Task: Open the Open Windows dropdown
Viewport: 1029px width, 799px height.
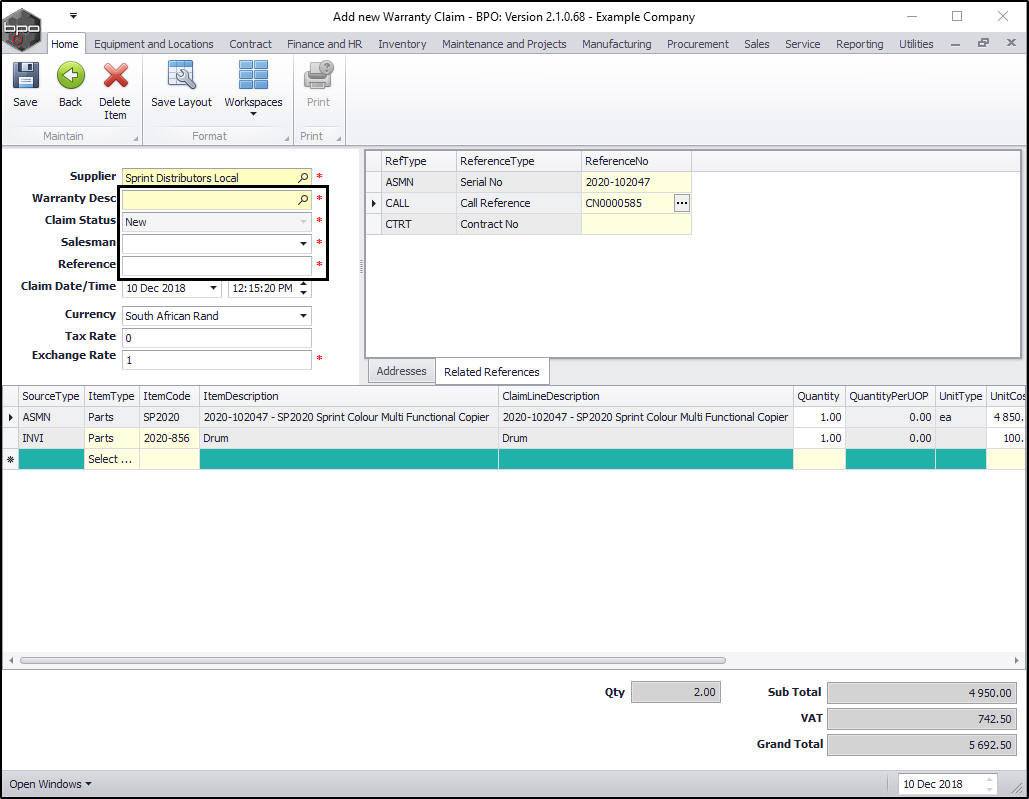Action: coord(50,784)
